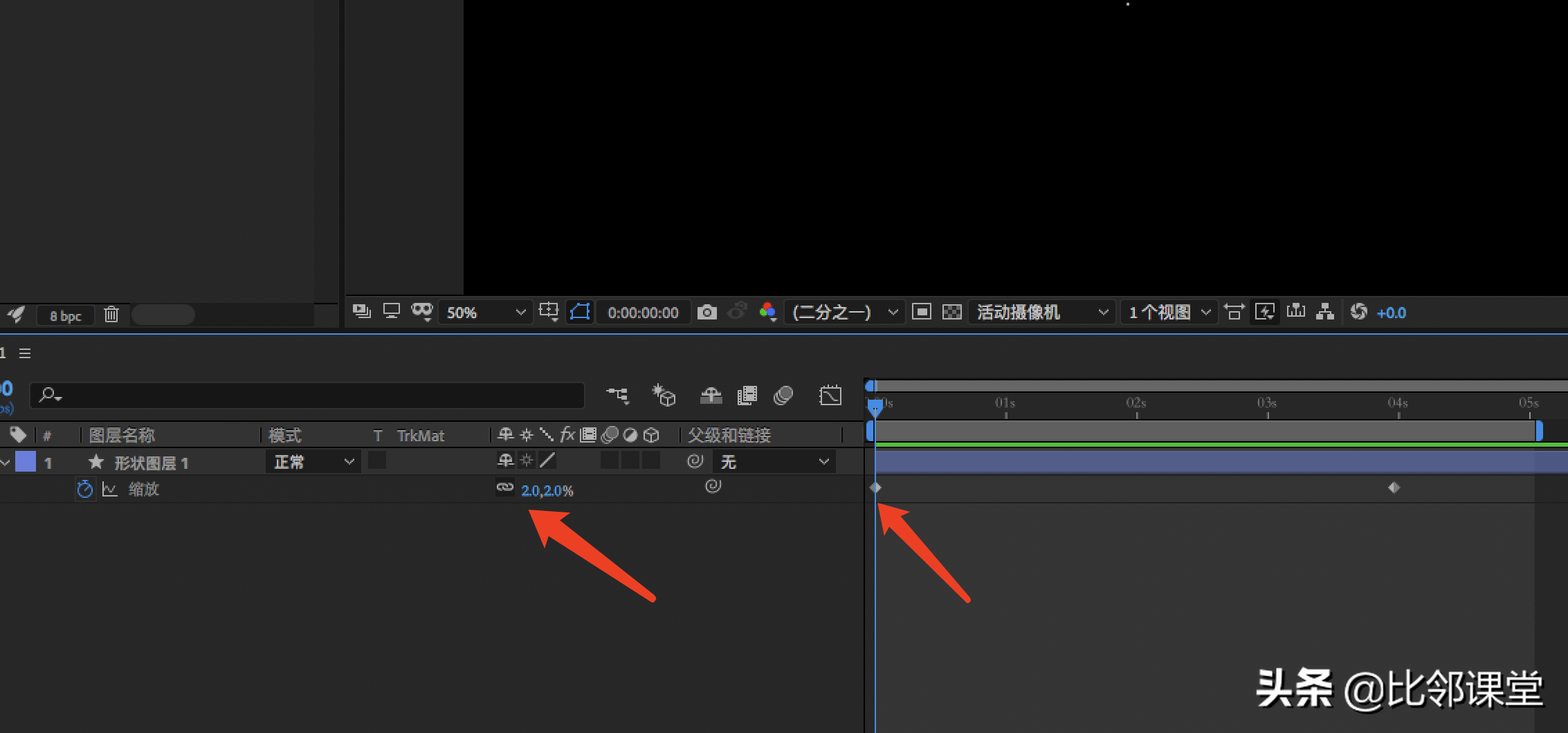Open the 正常 blending mode dropdown
Image resolution: width=1568 pixels, height=733 pixels.
click(313, 462)
